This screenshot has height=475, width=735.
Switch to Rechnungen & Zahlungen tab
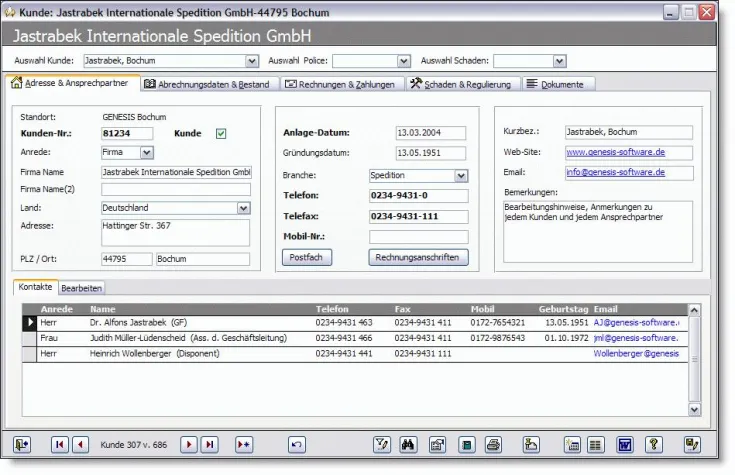coord(340,84)
